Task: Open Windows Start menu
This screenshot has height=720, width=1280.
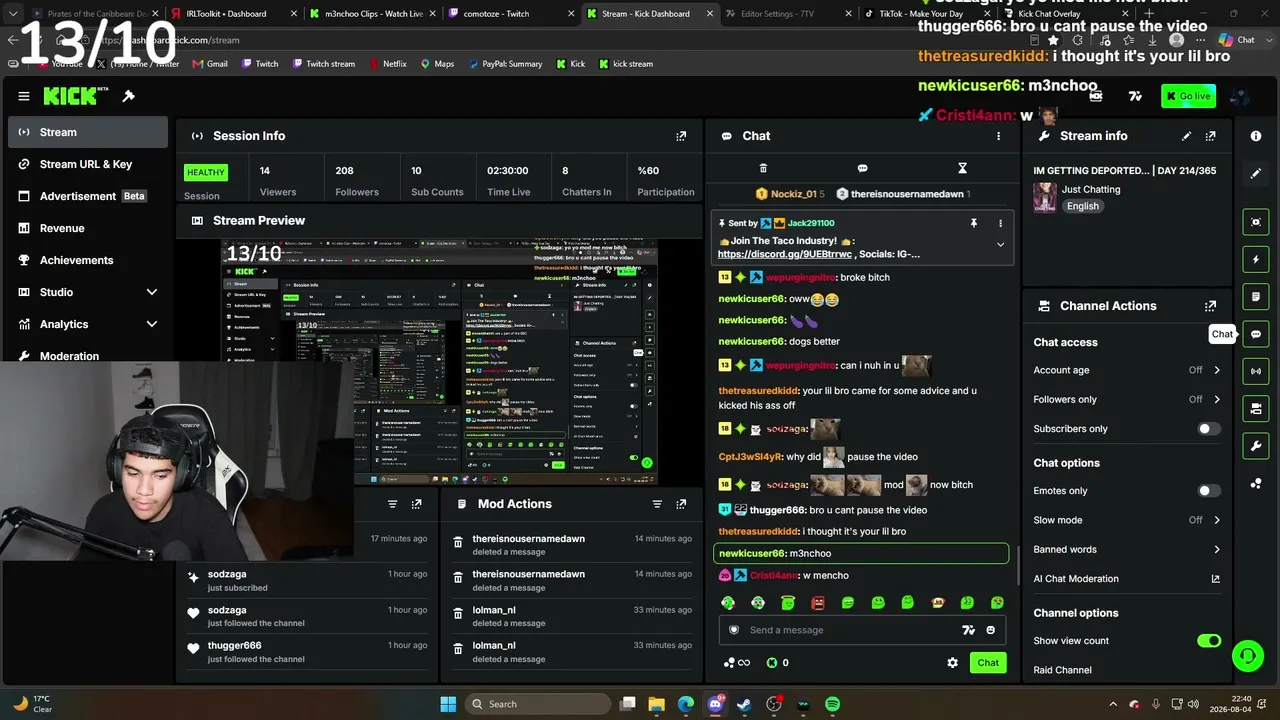Action: [x=448, y=704]
